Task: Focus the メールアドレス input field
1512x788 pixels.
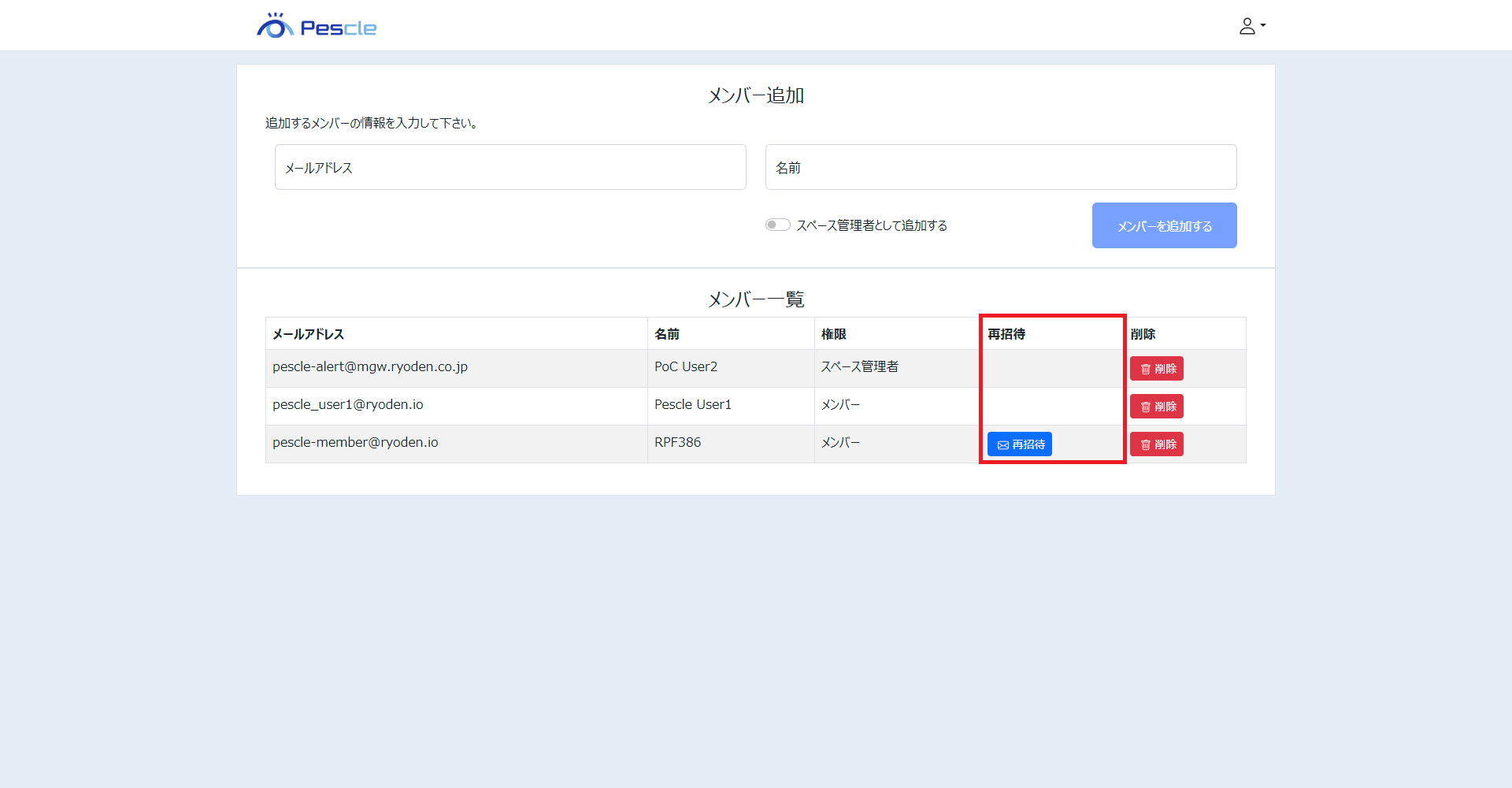Action: [510, 167]
